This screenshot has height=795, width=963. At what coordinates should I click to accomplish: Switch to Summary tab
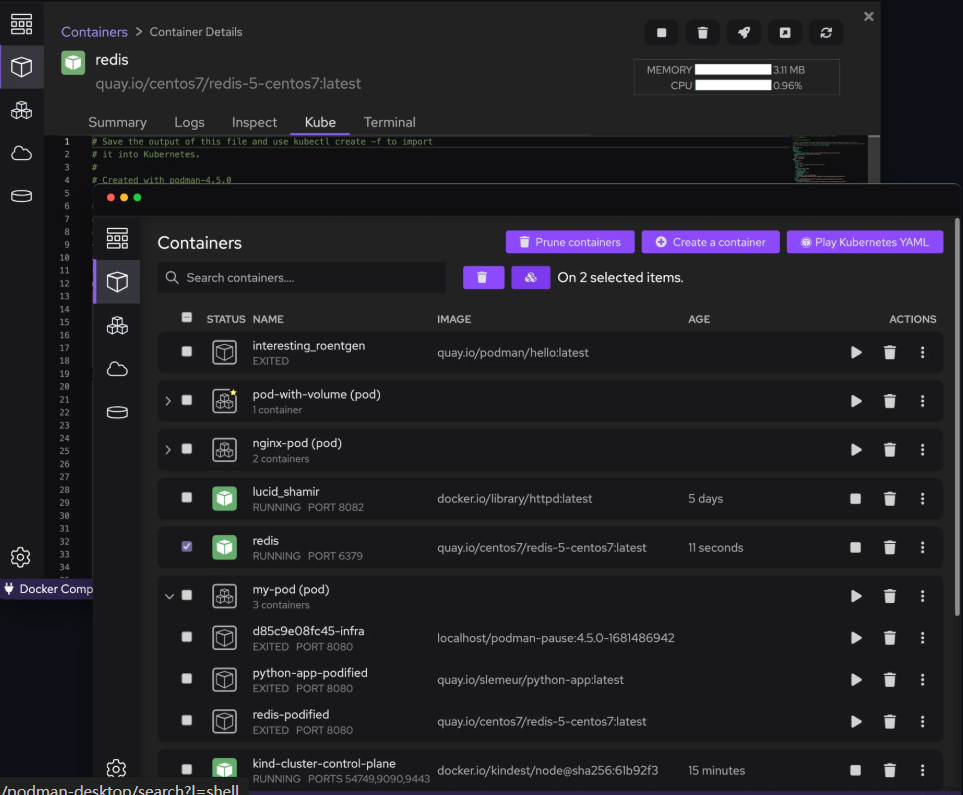(117, 122)
